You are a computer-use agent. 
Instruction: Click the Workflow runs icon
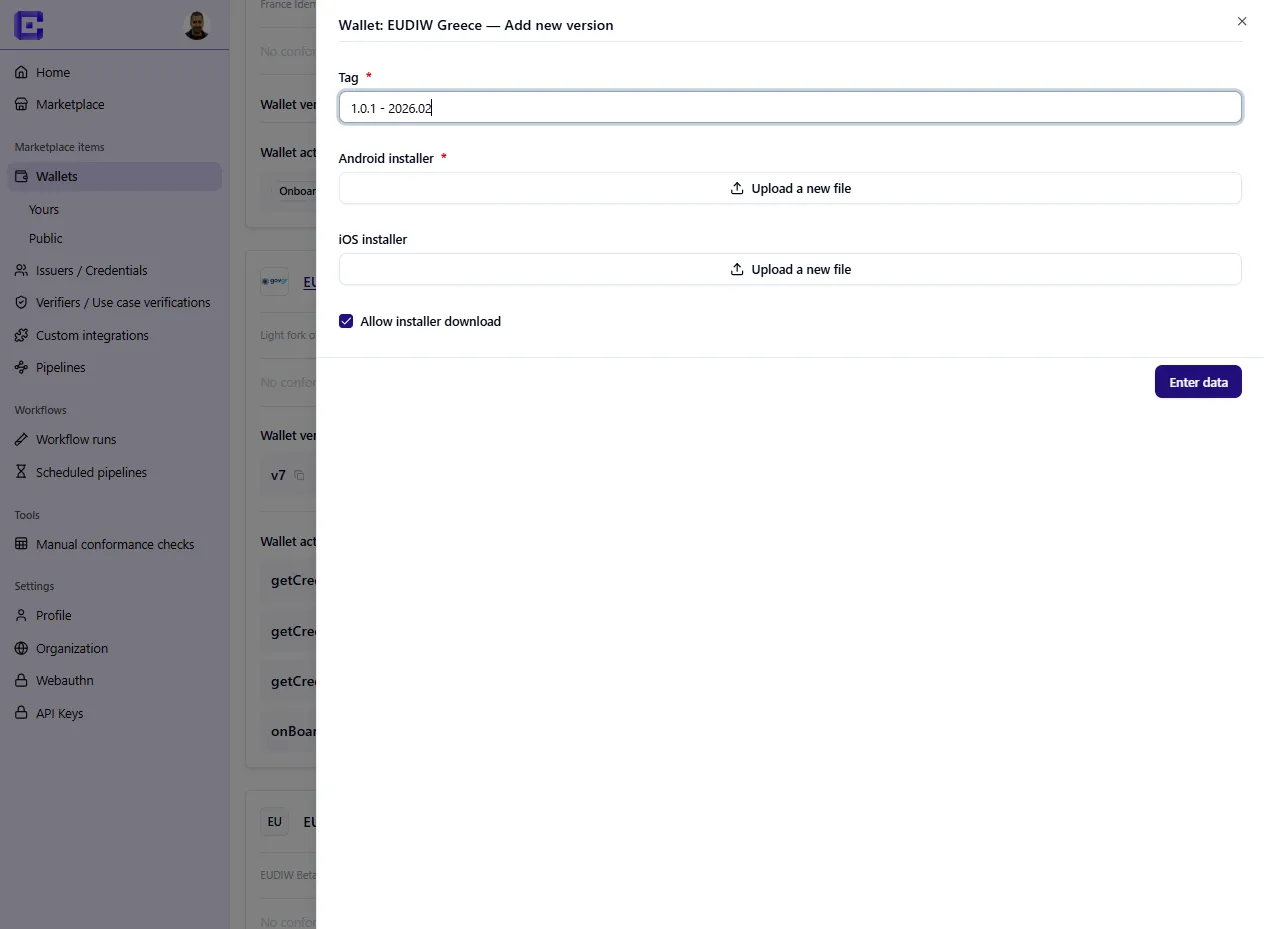(22, 439)
